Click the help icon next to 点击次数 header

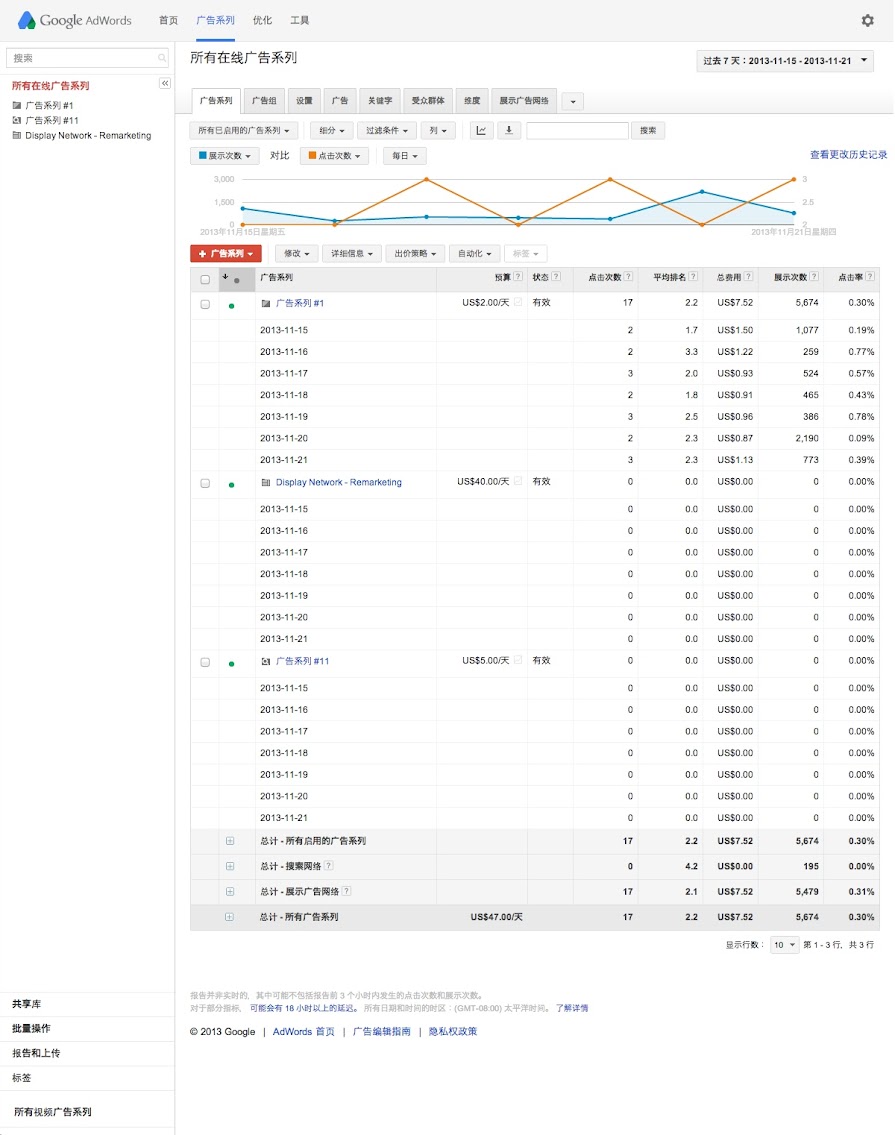[x=628, y=277]
